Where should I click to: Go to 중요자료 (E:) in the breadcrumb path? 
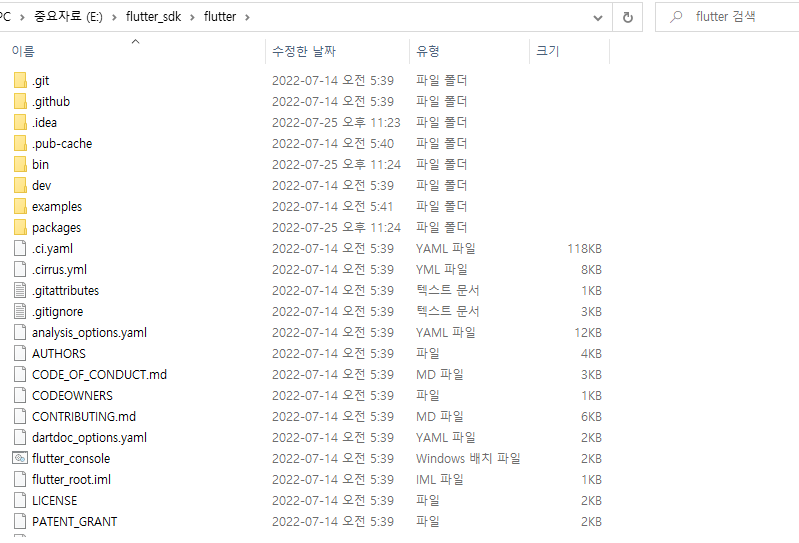pos(68,16)
